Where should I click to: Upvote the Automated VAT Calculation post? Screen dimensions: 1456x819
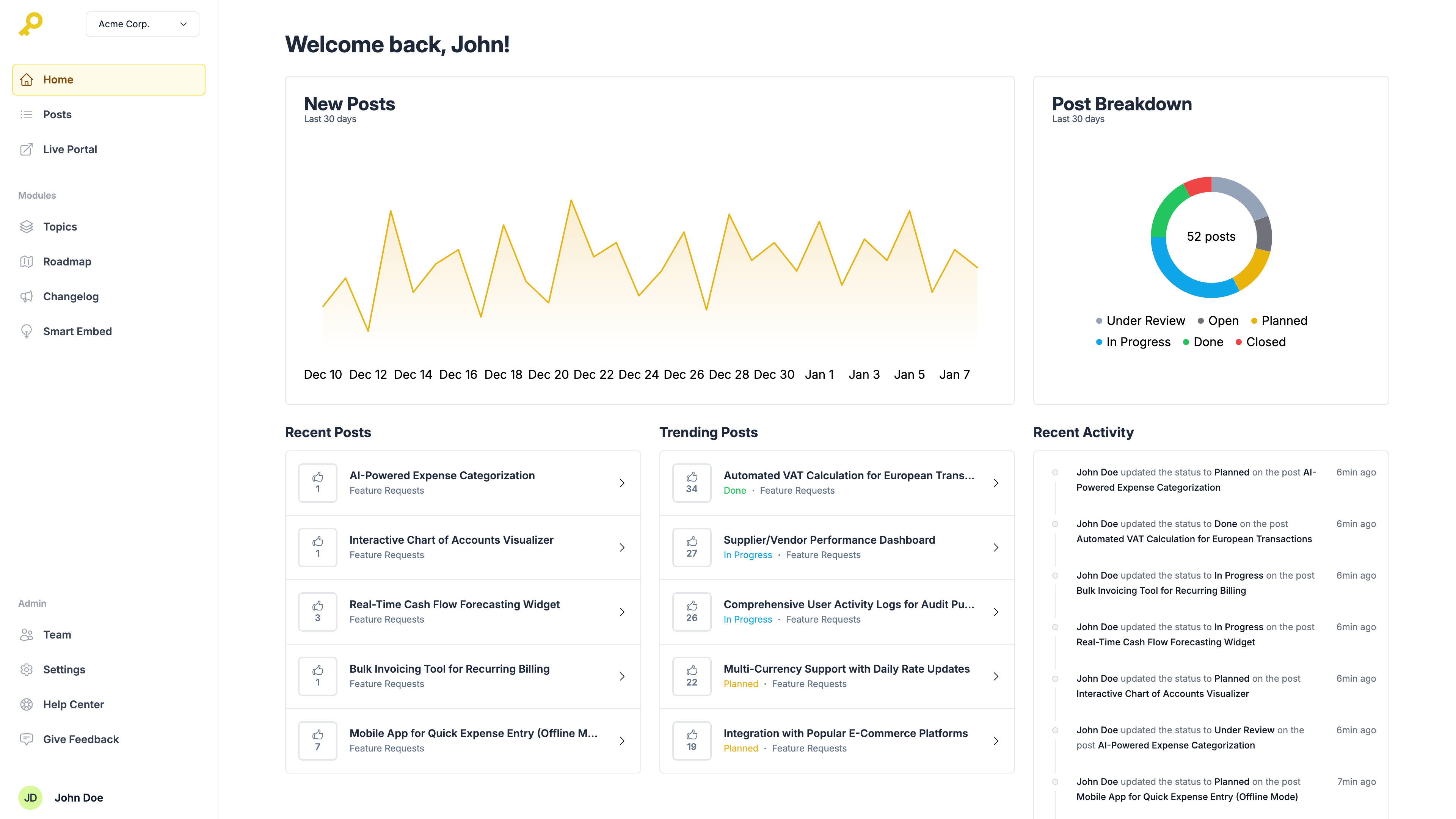tap(691, 483)
